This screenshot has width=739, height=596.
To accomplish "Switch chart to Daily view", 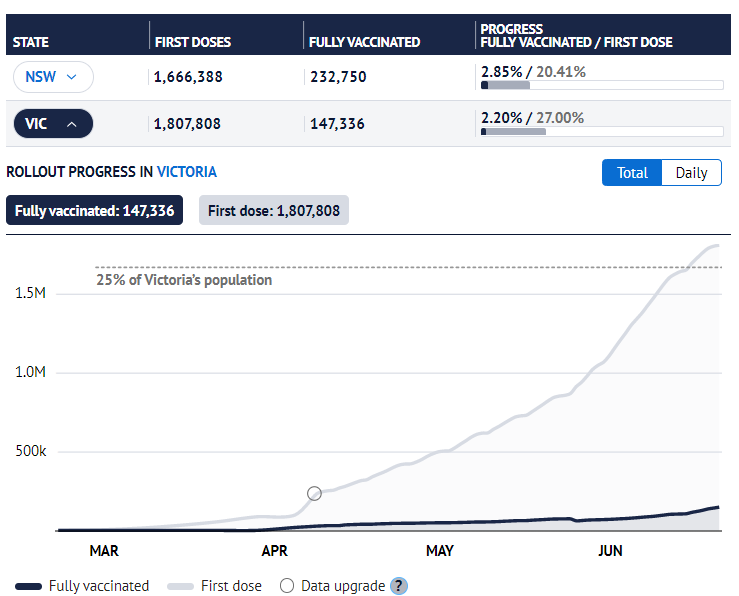I will [691, 173].
